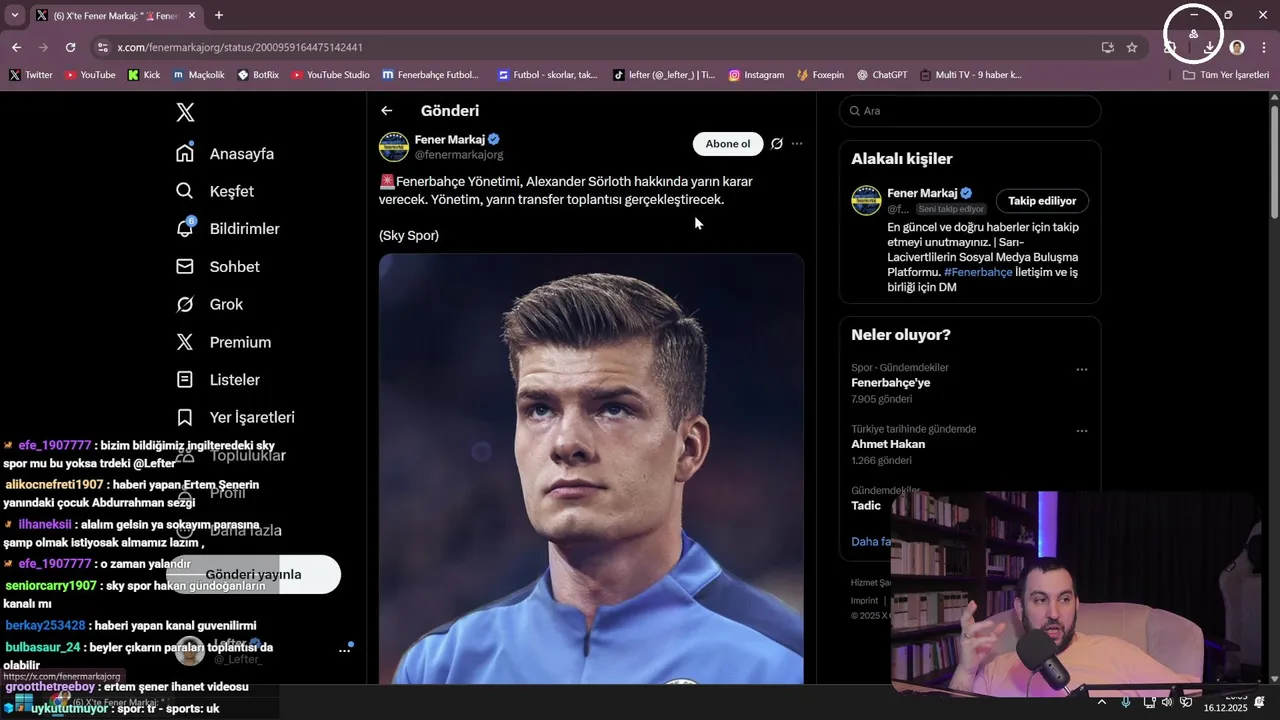Open Keşfet explore page

coord(215,191)
